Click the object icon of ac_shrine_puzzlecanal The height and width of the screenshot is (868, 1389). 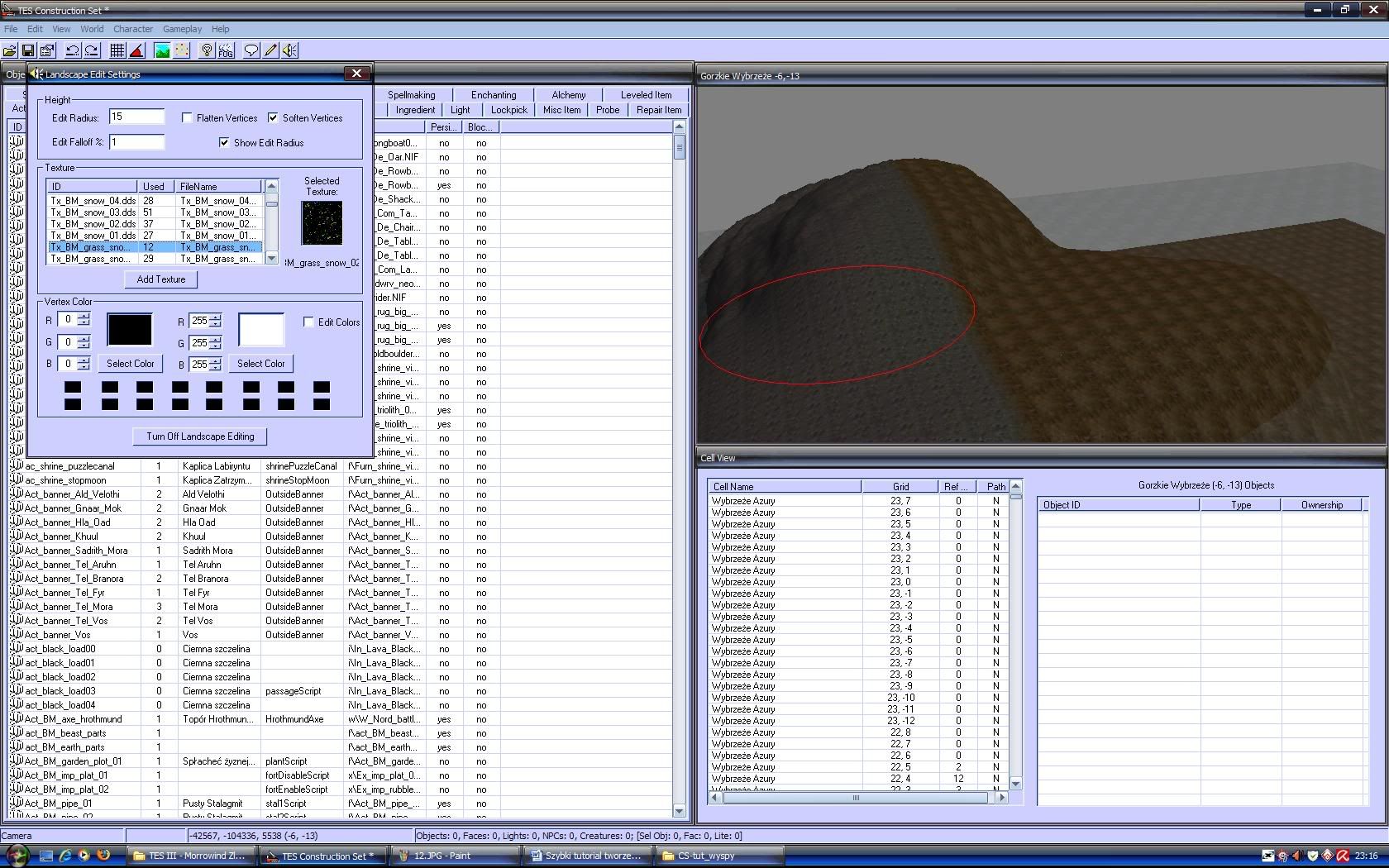click(17, 466)
